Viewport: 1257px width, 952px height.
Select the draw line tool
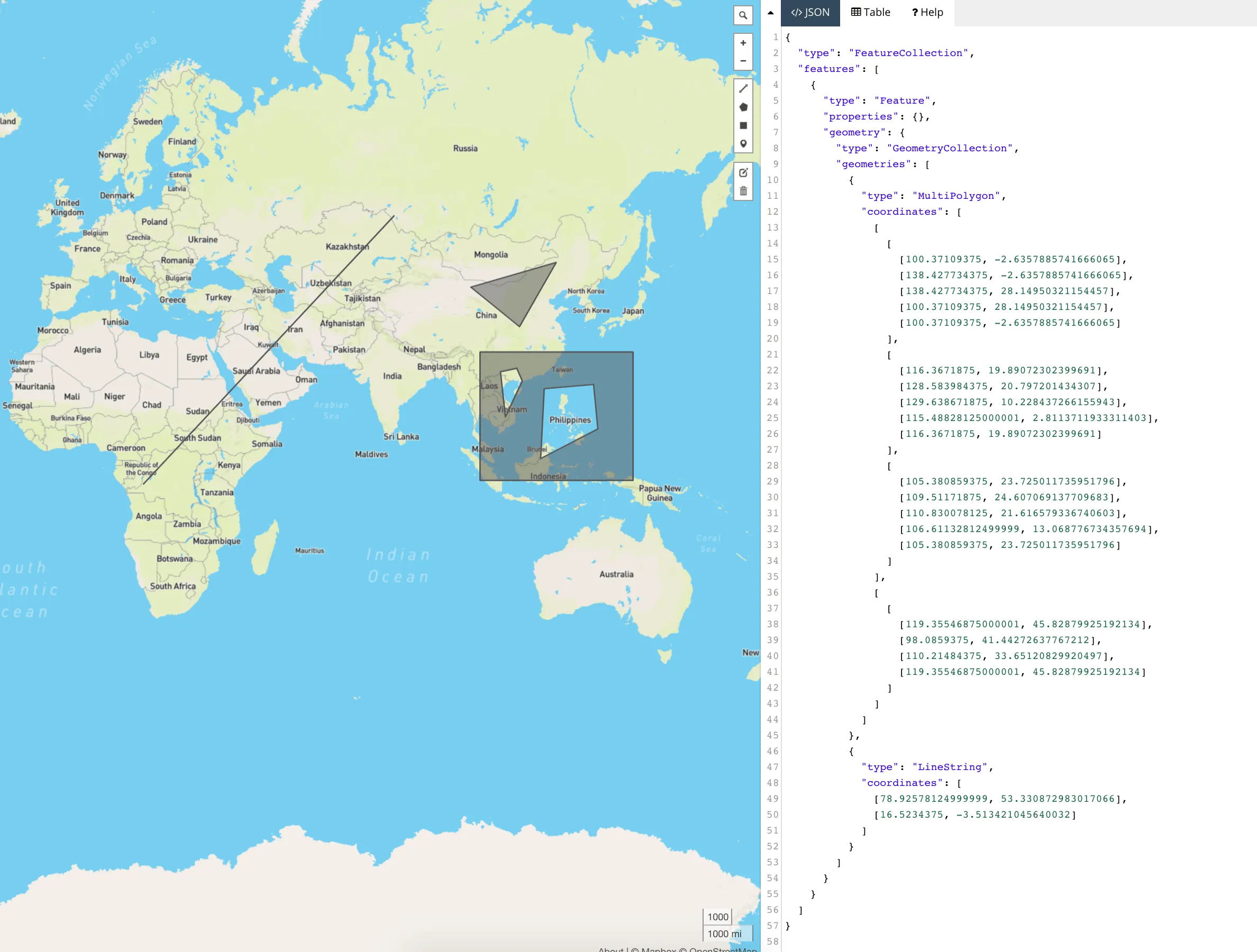pos(743,89)
